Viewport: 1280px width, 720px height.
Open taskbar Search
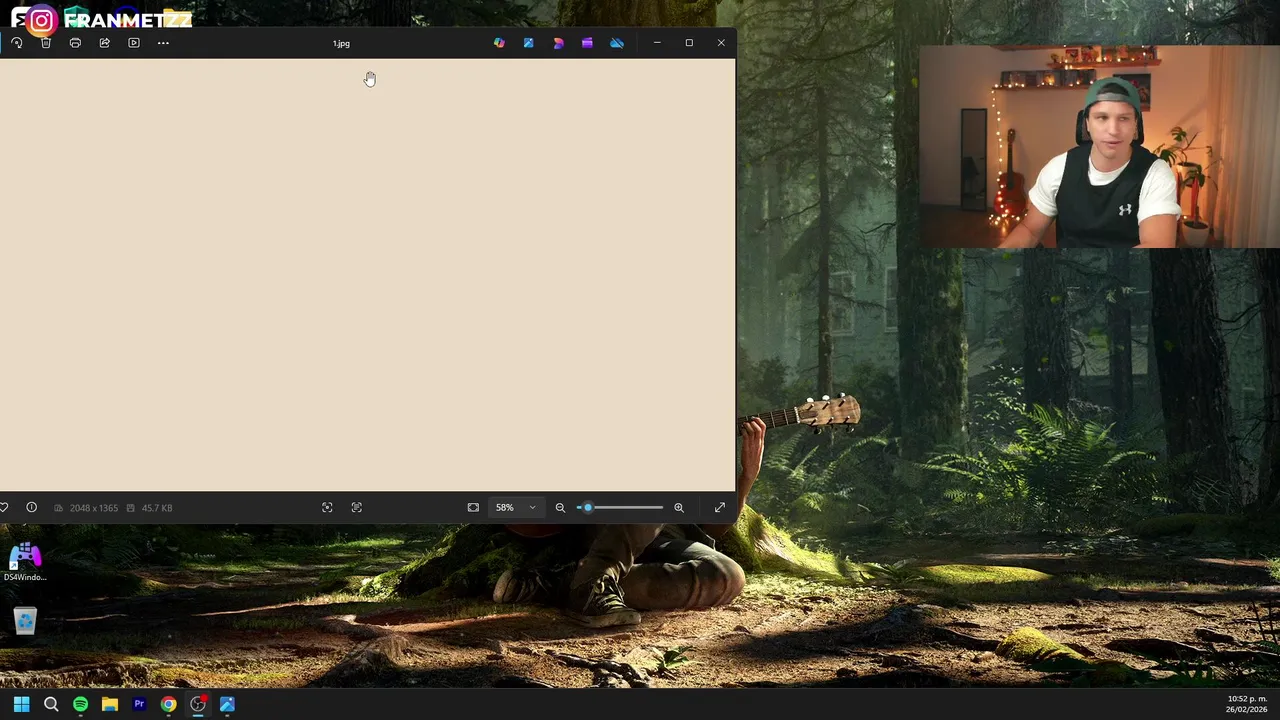point(51,704)
